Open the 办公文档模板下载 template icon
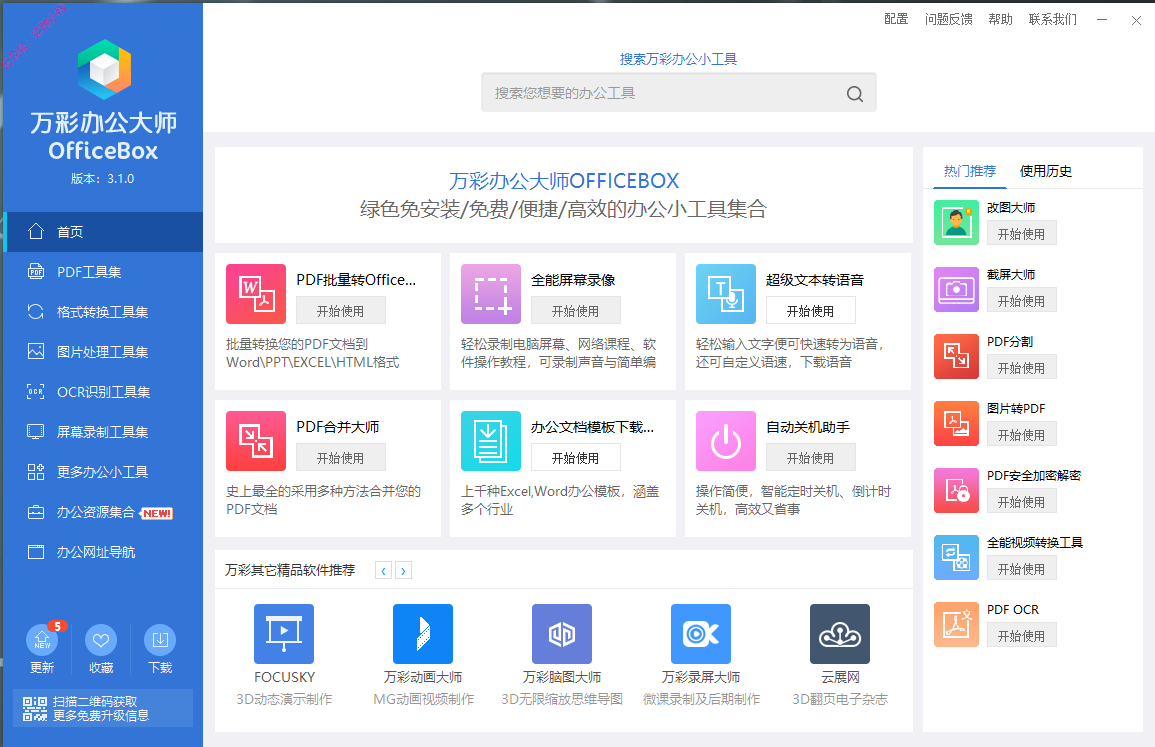 [491, 441]
